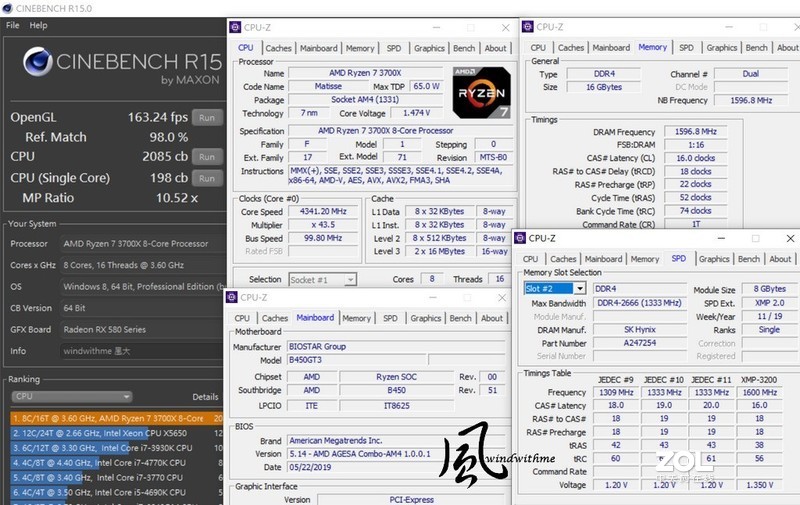This screenshot has height=505, width=800.
Task: Close the CPU-Z SPD window
Action: (x=790, y=238)
